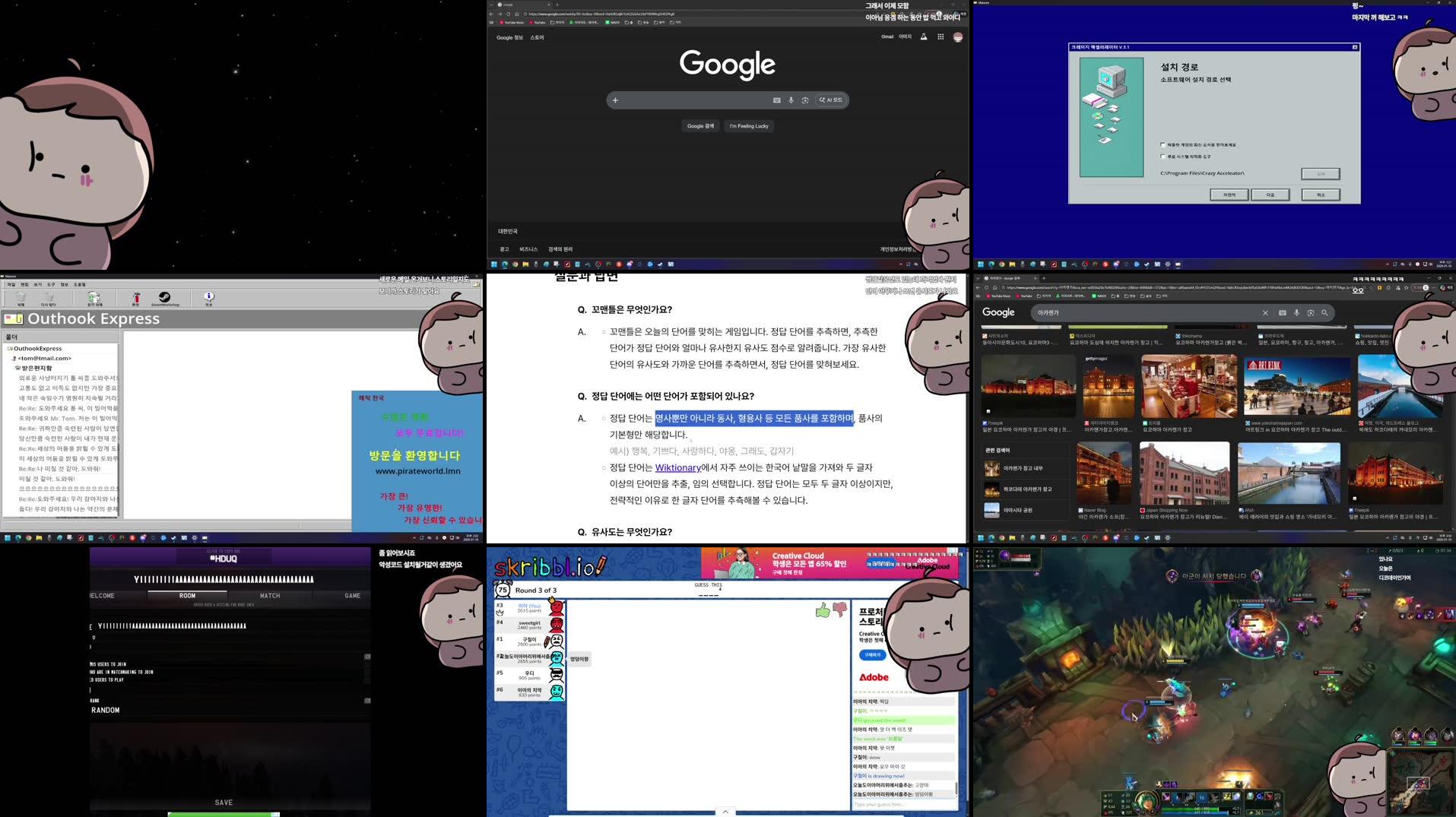Check the first checkbox in the installer dialog
The height and width of the screenshot is (817, 1456).
click(x=1161, y=144)
